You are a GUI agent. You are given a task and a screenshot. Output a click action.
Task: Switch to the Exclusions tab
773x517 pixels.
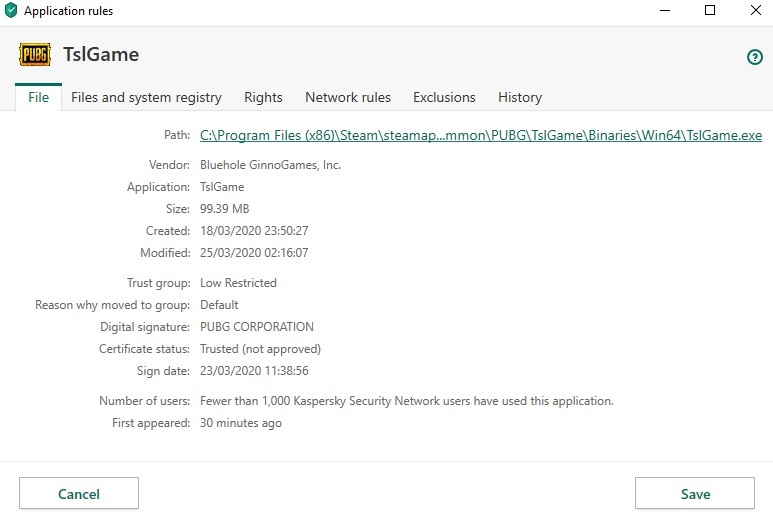click(444, 97)
